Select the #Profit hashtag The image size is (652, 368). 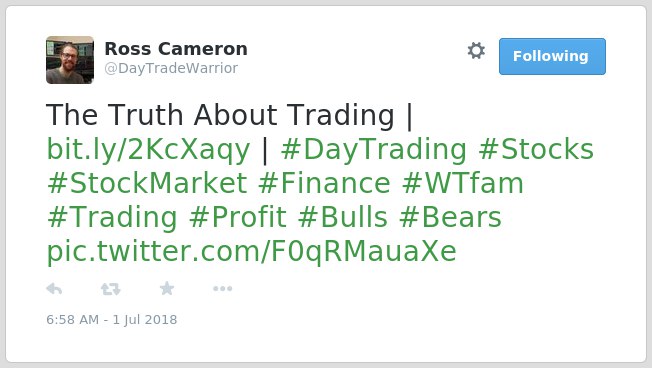click(x=238, y=217)
